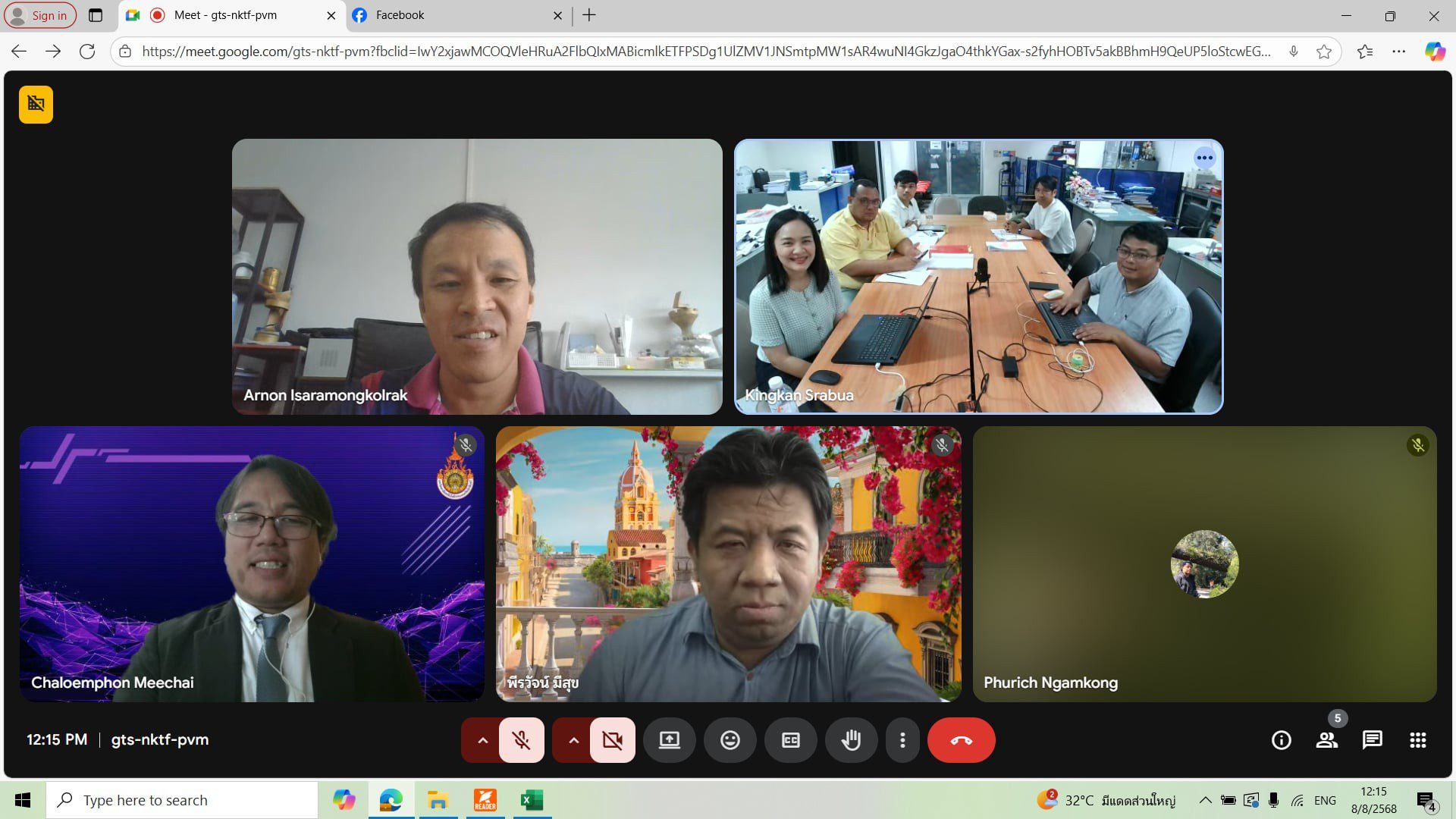Click Phurich Ngamkong's muted mic indicator
This screenshot has width=1456, height=819.
click(x=1417, y=445)
